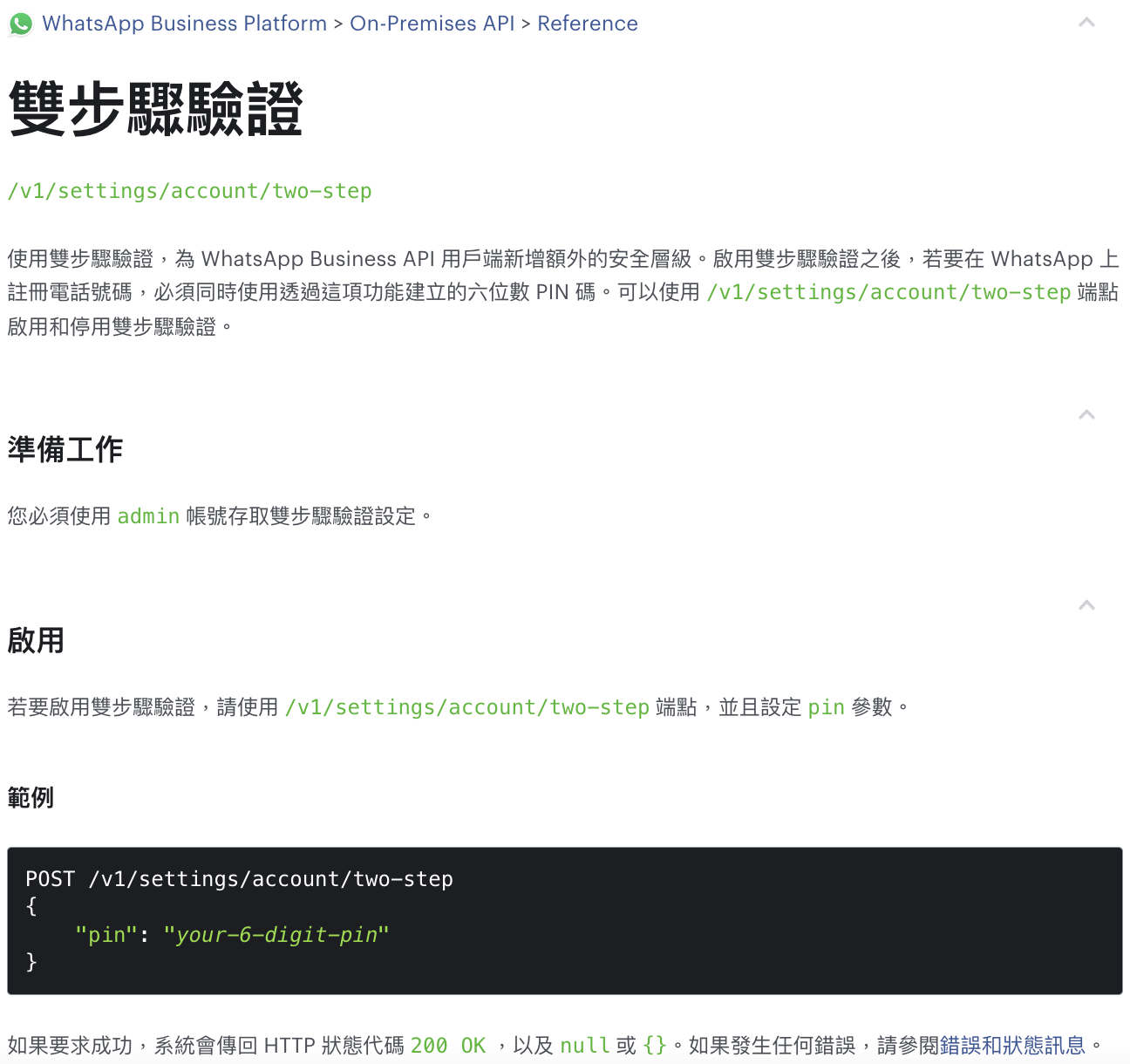Click the 準備工作 heading

[x=65, y=450]
